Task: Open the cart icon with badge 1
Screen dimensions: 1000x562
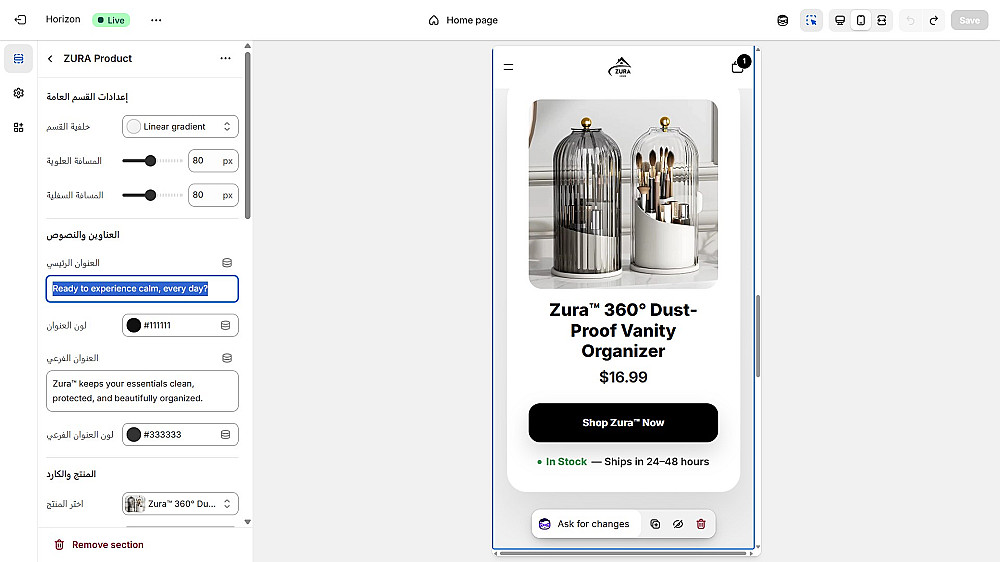Action: coord(739,65)
